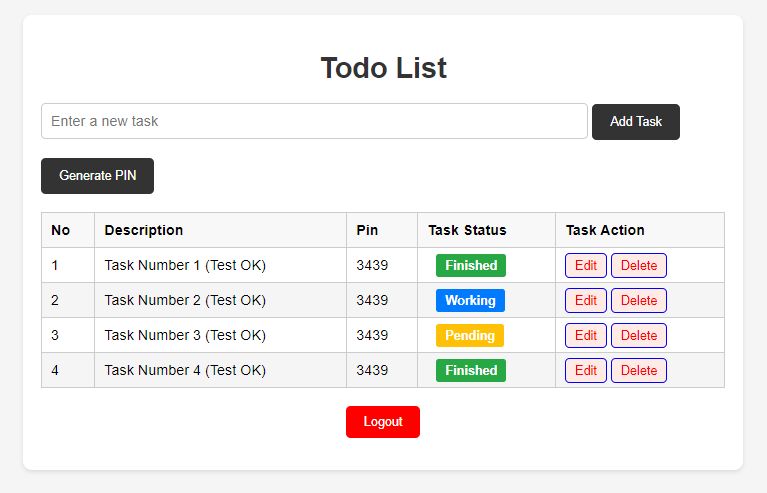
Task: Delete Task Number 1
Action: (638, 266)
